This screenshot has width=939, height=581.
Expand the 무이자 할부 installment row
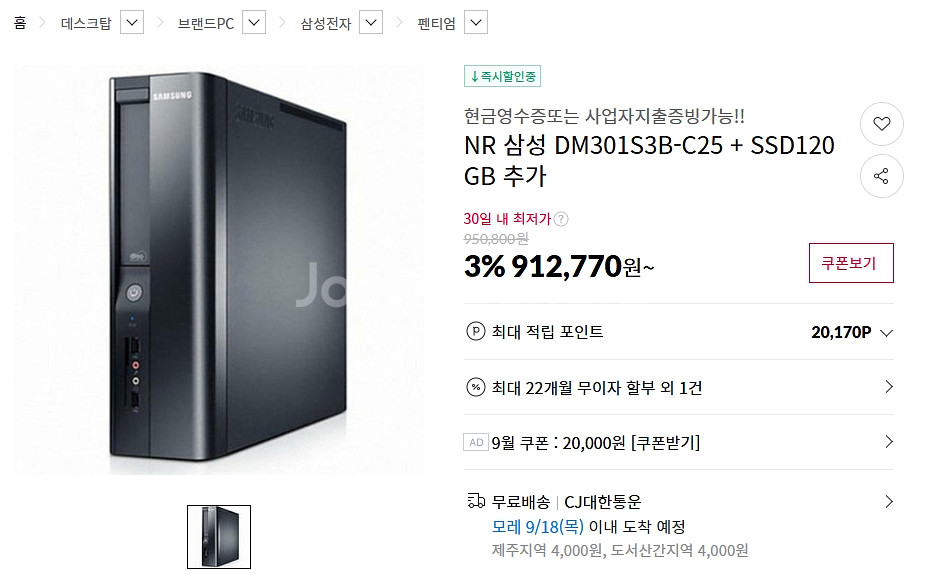[889, 387]
